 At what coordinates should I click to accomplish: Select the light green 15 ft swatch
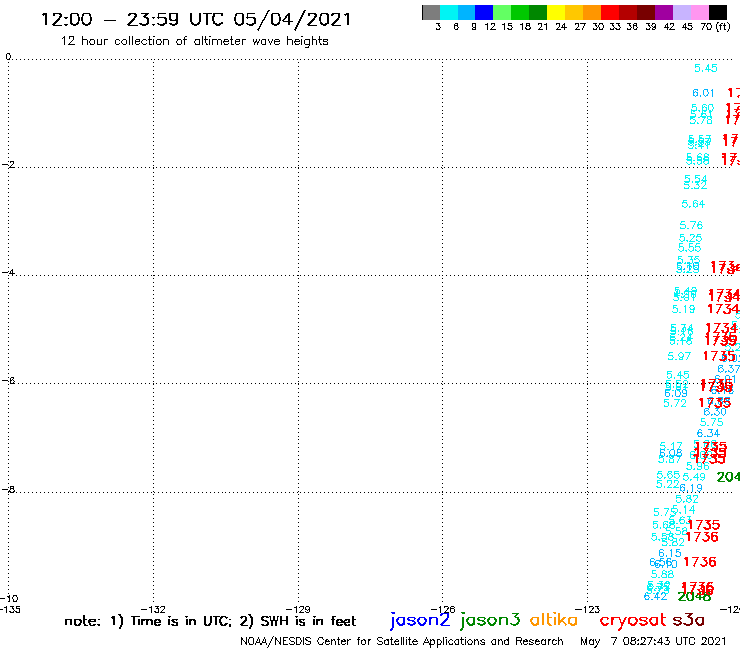point(503,12)
